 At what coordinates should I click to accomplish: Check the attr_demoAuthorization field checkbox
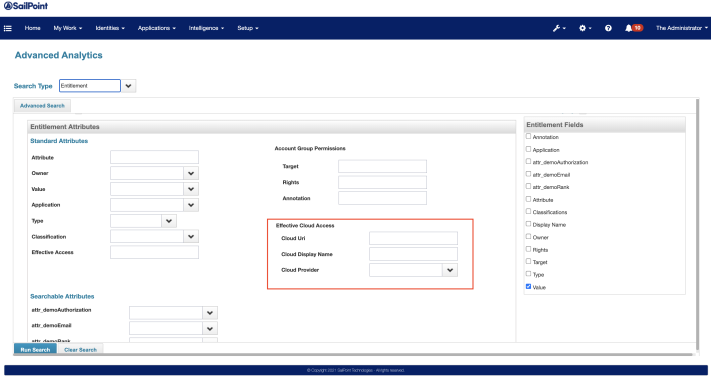click(x=528, y=161)
